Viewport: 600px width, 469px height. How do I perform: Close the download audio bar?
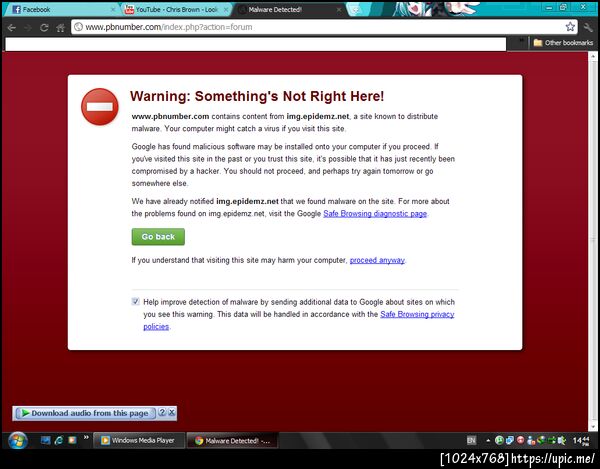click(172, 412)
